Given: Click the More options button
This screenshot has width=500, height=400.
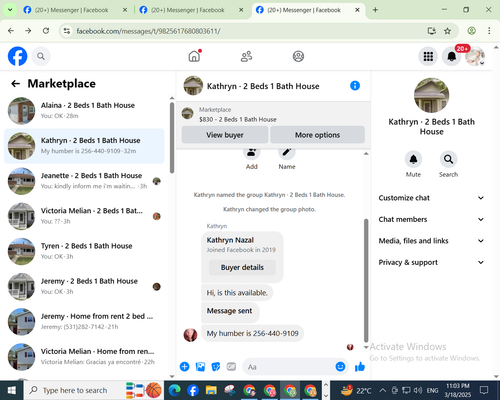Looking at the screenshot, I should [x=317, y=135].
